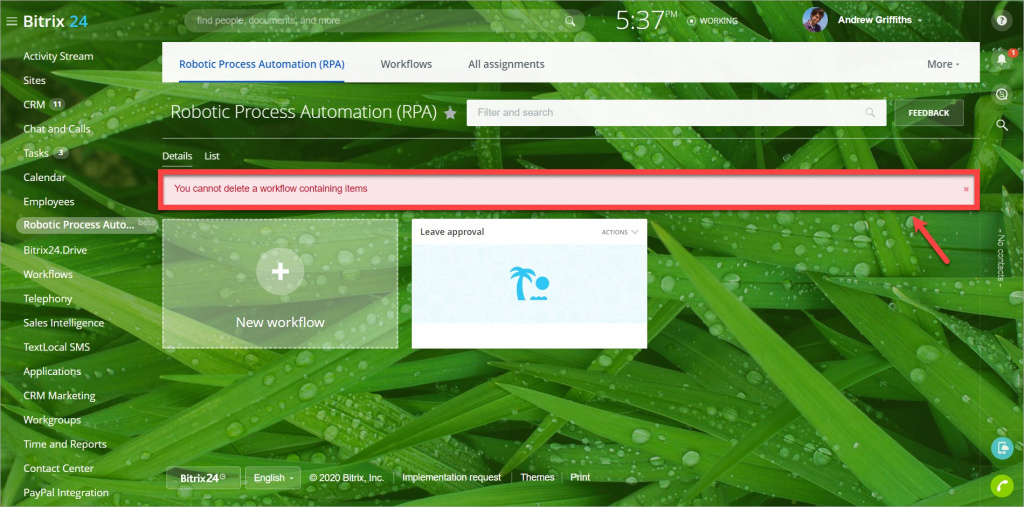Screen dimensions: 1024x507
Task: Open the help question mark icon
Action: coord(1002,20)
